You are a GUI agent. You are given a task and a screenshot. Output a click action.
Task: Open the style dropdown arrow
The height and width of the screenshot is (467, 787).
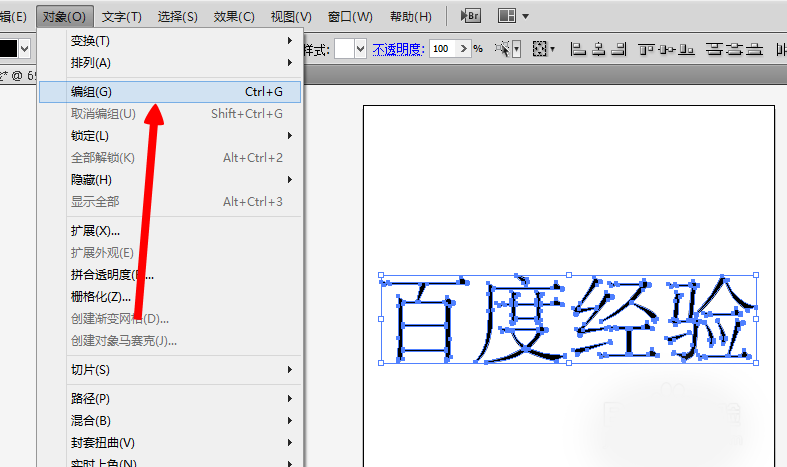[360, 49]
